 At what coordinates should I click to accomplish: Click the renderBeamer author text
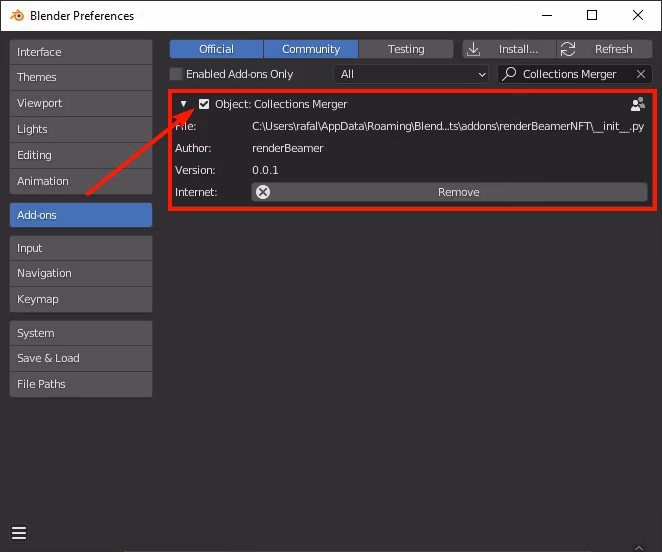pyautogui.click(x=288, y=148)
